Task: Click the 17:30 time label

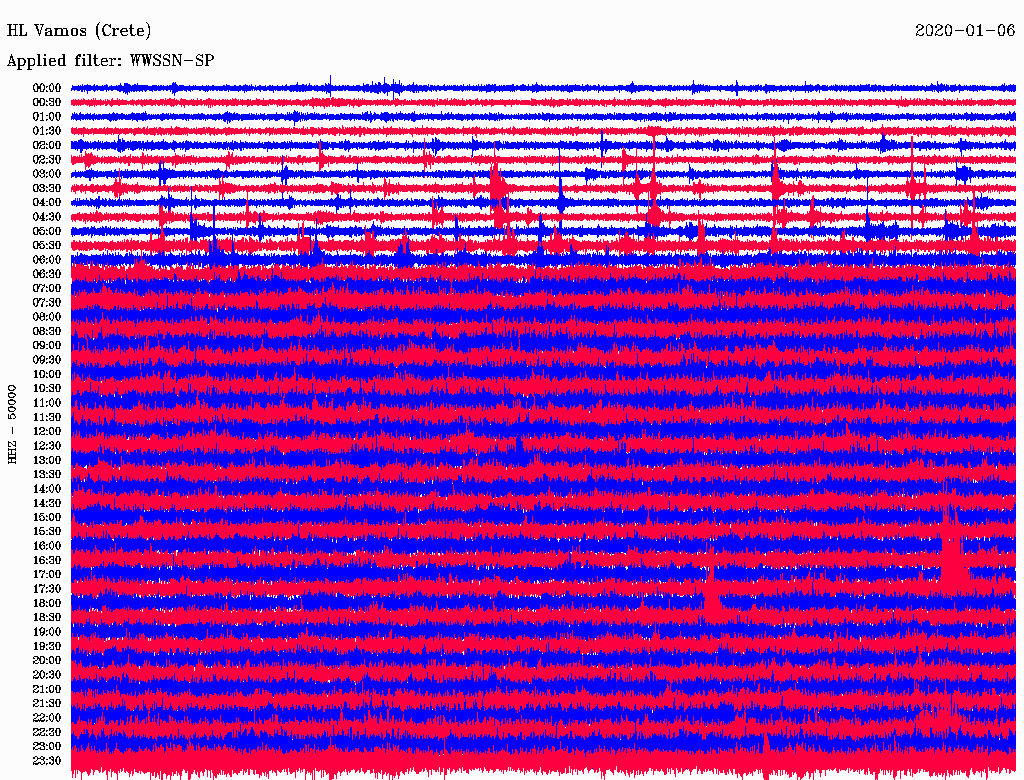Action: coord(47,589)
